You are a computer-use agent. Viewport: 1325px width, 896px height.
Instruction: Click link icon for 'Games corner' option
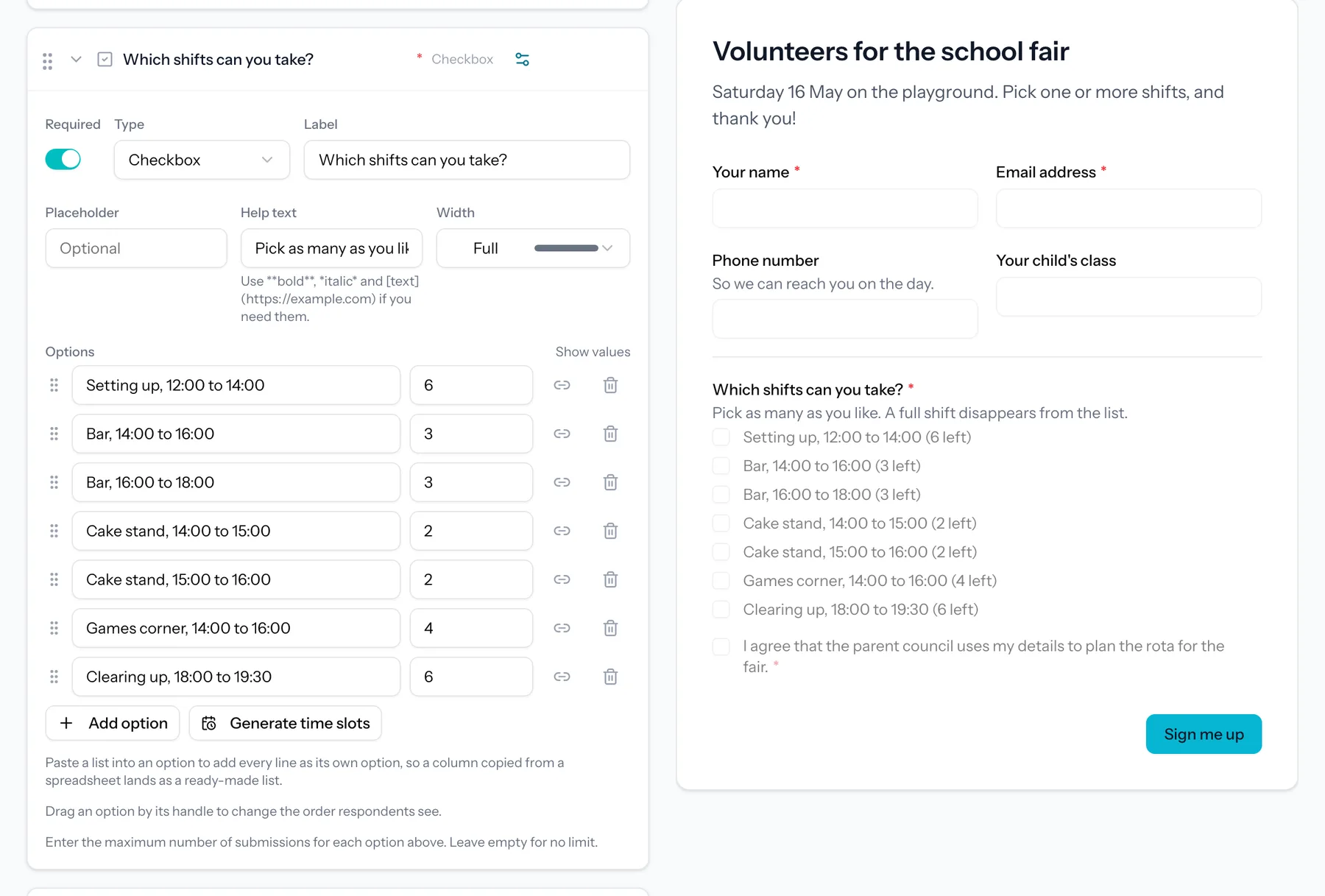[562, 628]
